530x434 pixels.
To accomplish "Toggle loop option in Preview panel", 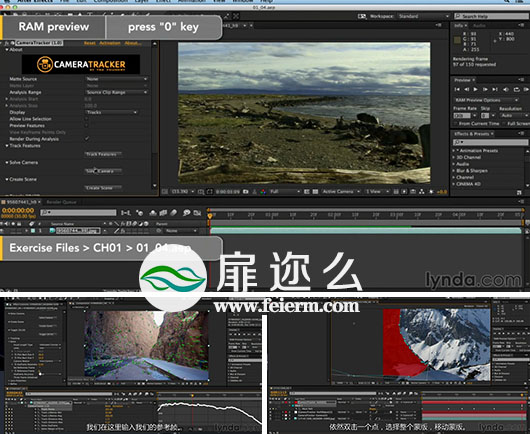I will [516, 90].
